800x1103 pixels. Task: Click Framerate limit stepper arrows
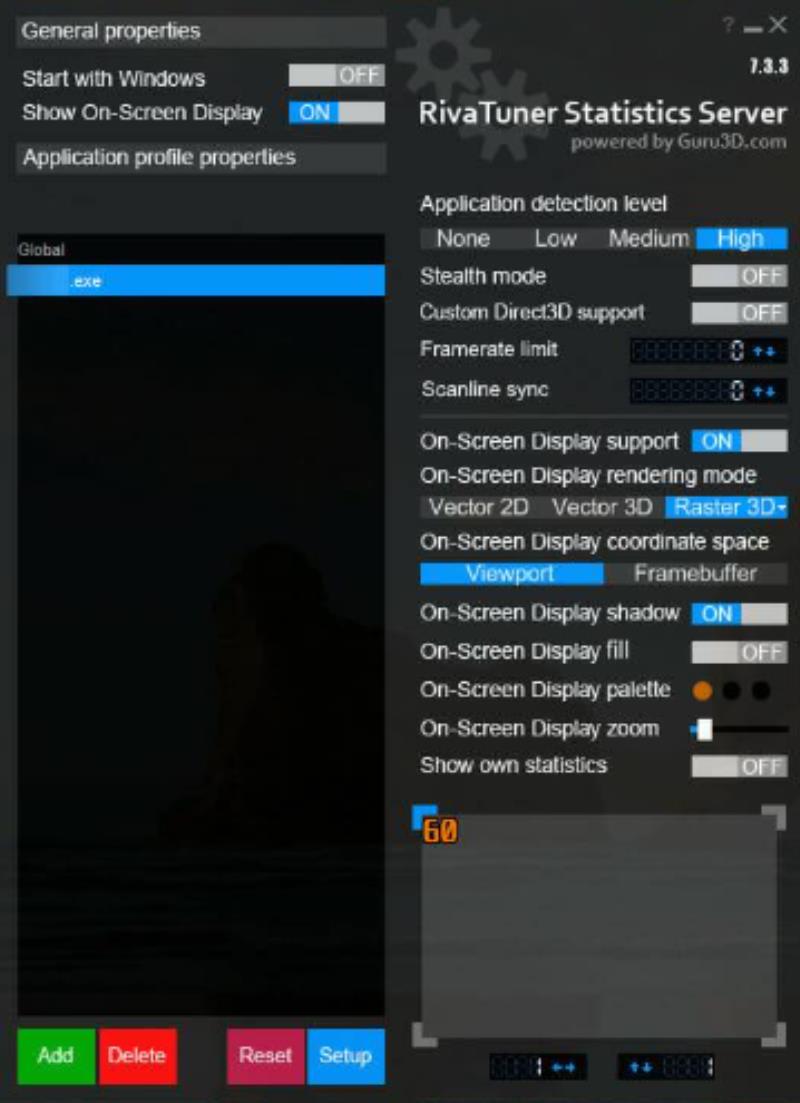(764, 350)
